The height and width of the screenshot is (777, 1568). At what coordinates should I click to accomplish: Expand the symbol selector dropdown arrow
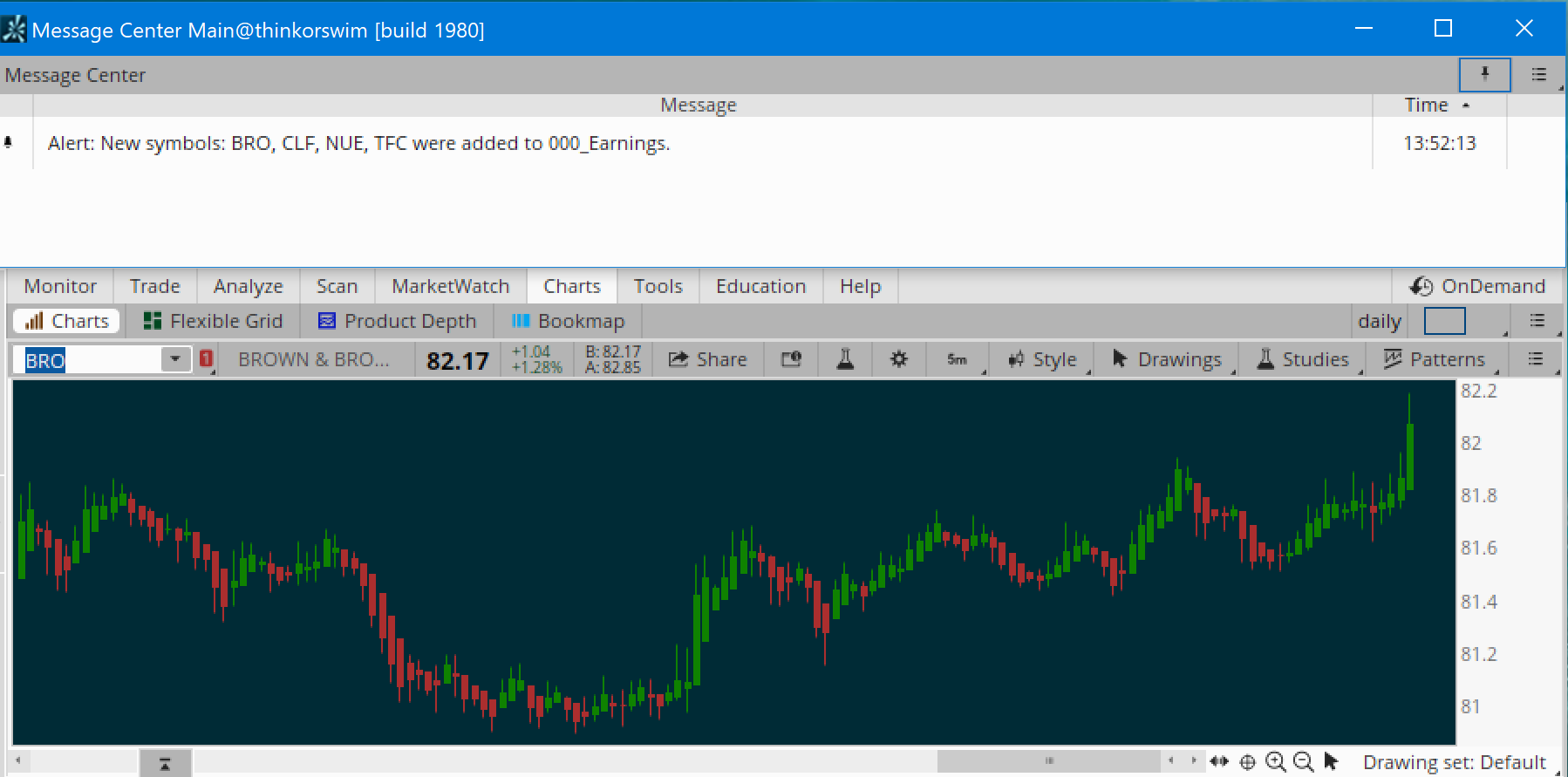tap(175, 359)
